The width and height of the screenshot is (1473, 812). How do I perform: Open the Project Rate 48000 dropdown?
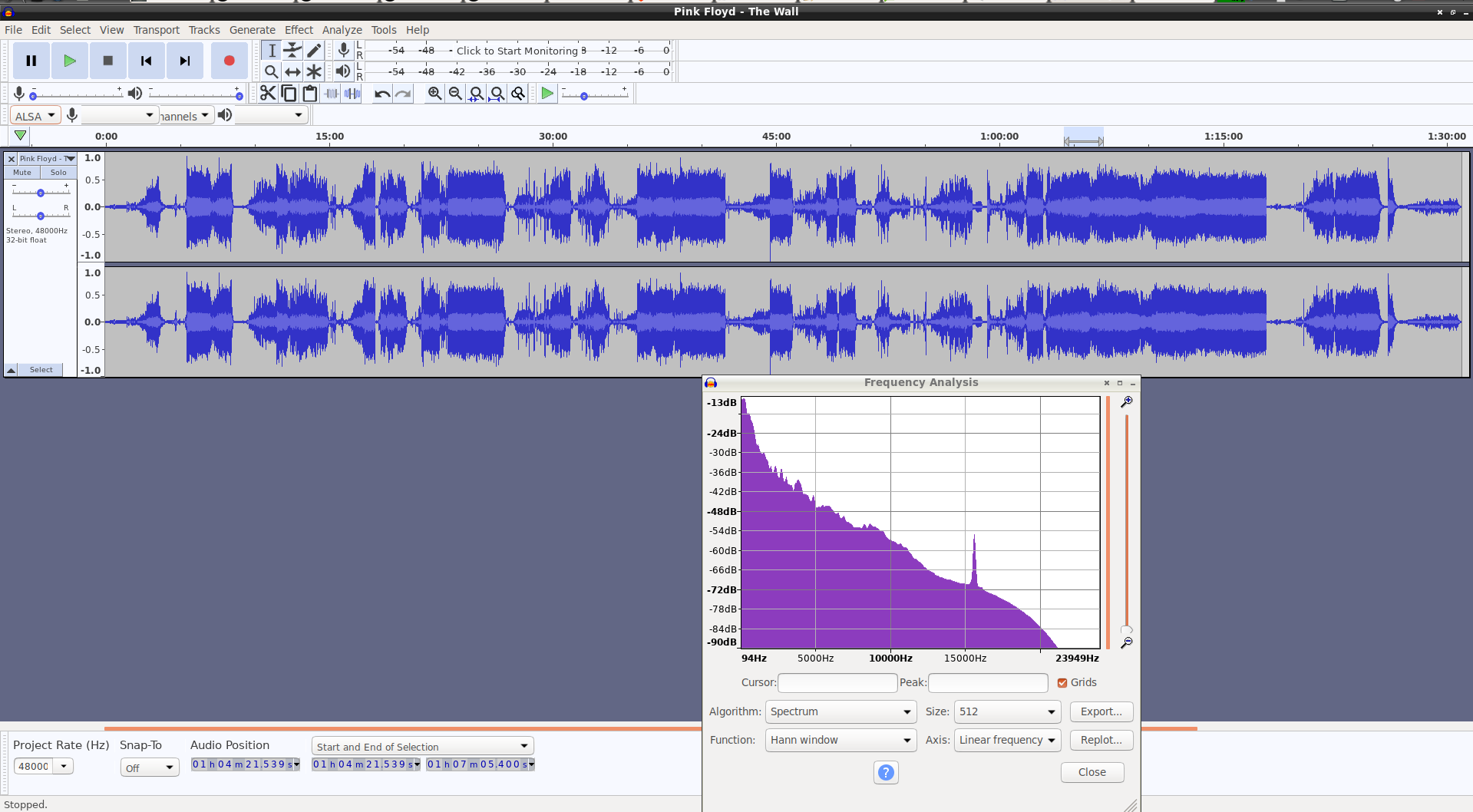[64, 766]
